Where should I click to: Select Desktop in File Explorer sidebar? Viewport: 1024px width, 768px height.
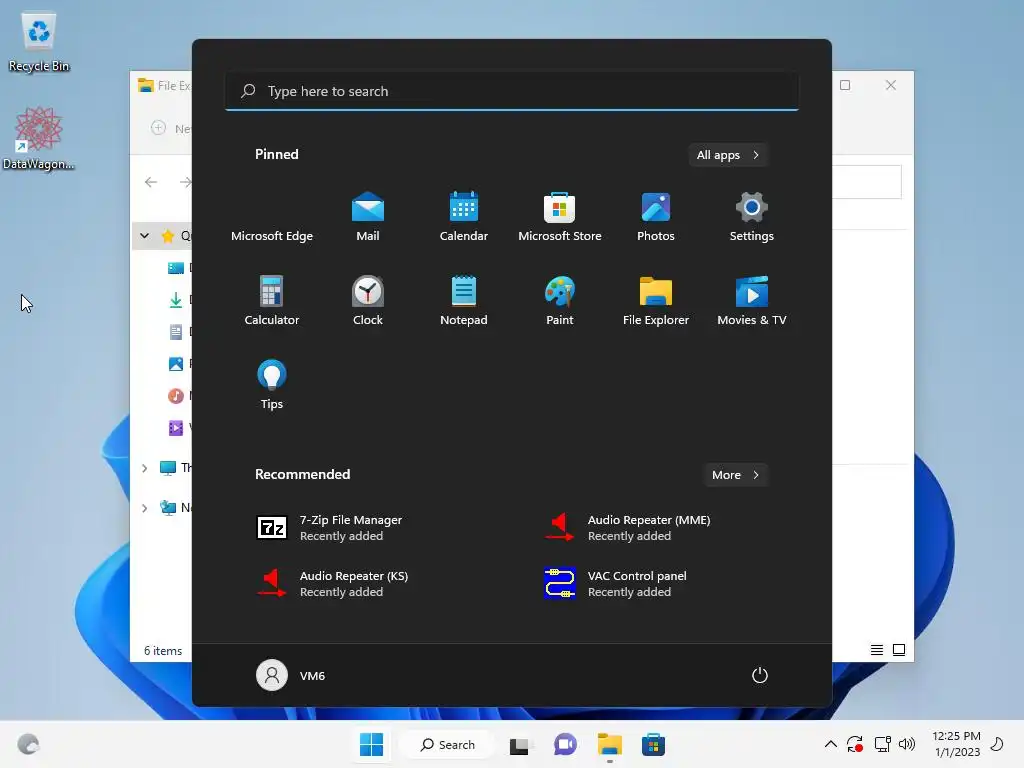click(x=176, y=268)
